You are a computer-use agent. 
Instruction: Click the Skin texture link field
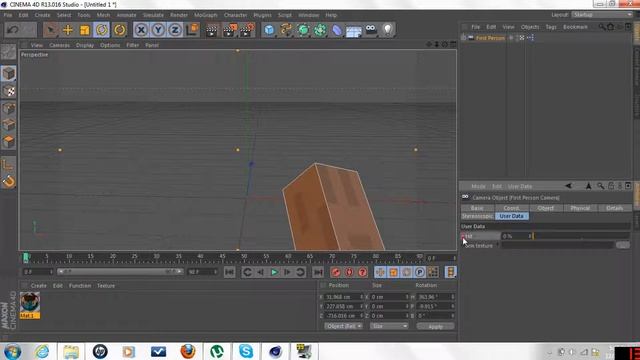click(557, 245)
